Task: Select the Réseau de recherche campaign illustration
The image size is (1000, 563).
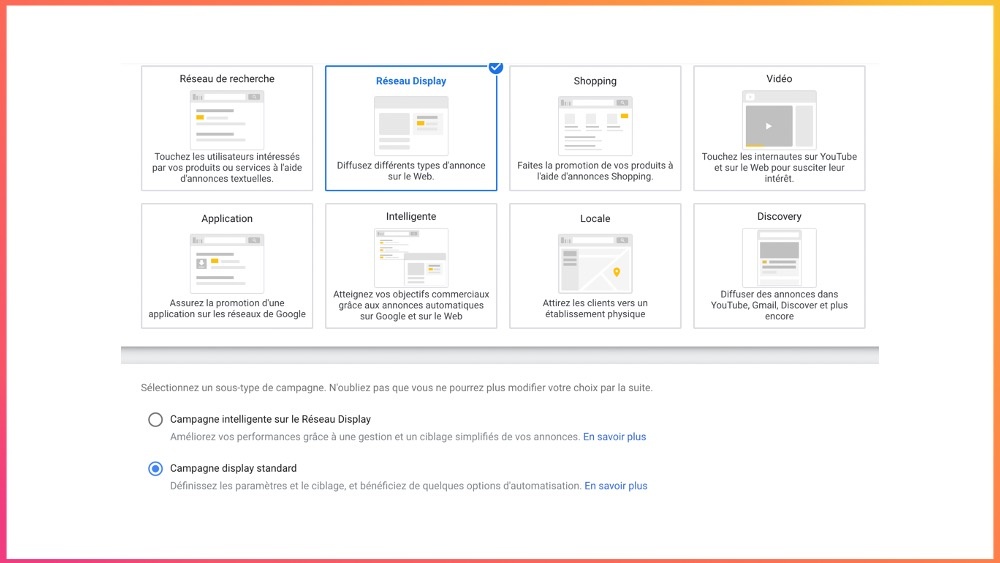Action: click(x=227, y=120)
